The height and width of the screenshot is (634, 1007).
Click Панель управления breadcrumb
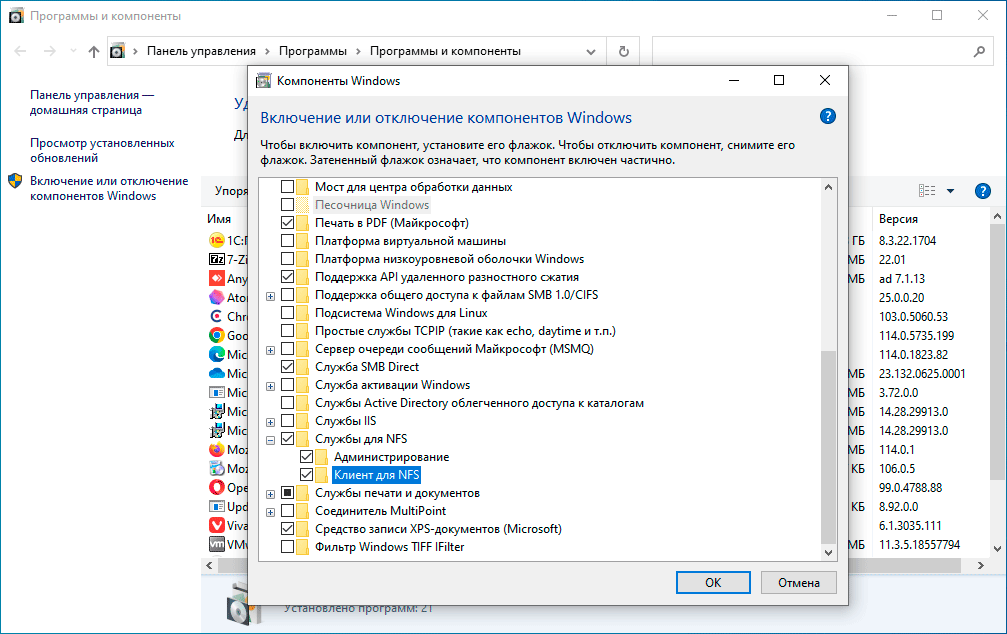tap(201, 51)
